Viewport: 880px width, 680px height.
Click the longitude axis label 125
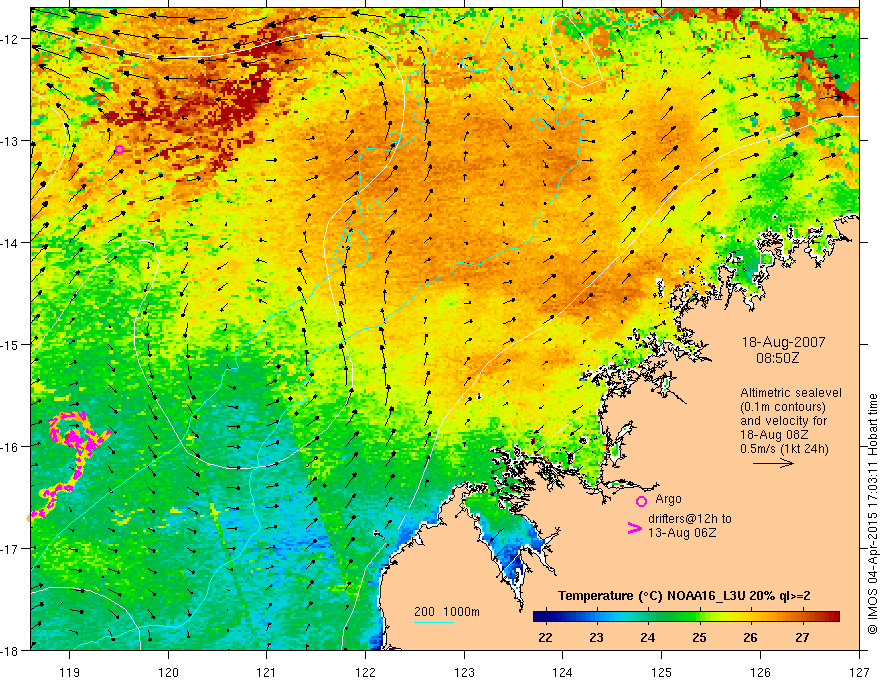point(662,672)
